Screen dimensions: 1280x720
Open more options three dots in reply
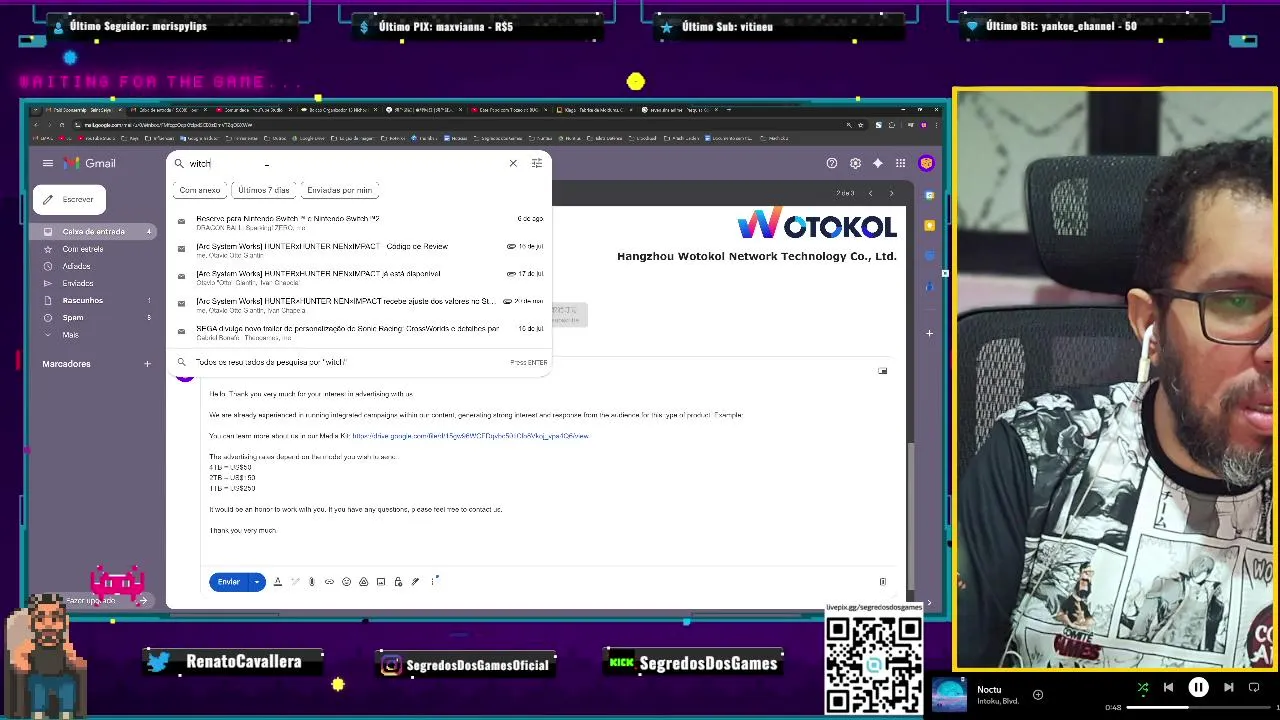[x=433, y=582]
